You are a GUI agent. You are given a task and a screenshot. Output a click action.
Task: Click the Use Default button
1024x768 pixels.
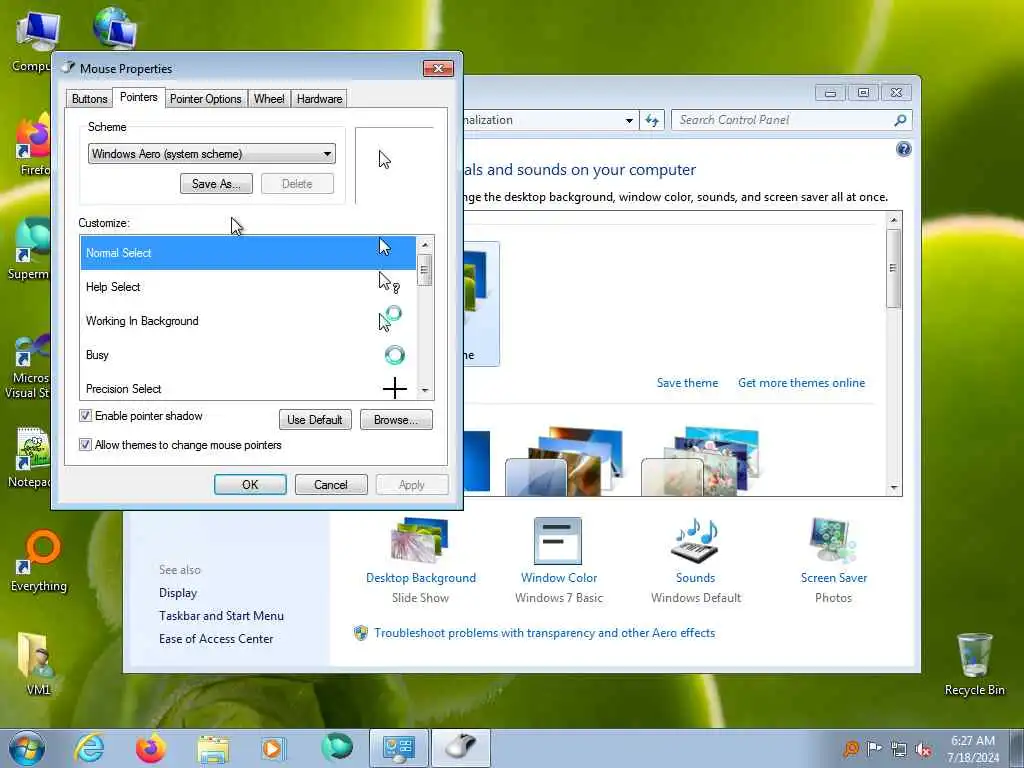(x=315, y=419)
